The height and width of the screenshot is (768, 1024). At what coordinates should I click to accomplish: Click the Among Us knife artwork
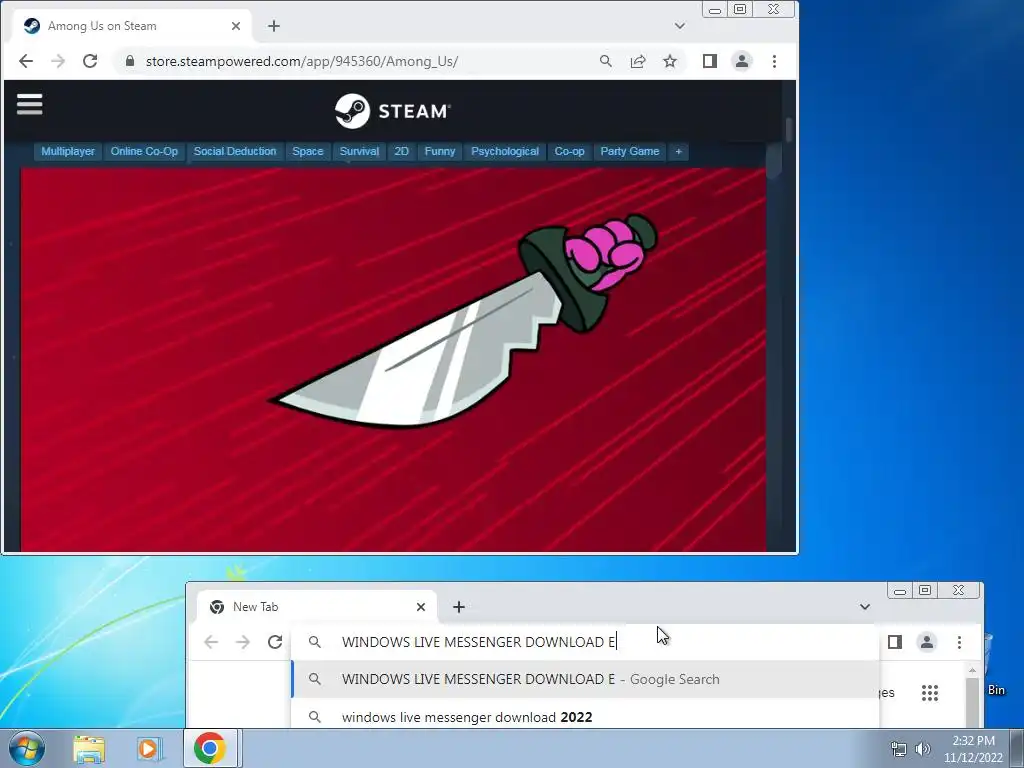393,359
